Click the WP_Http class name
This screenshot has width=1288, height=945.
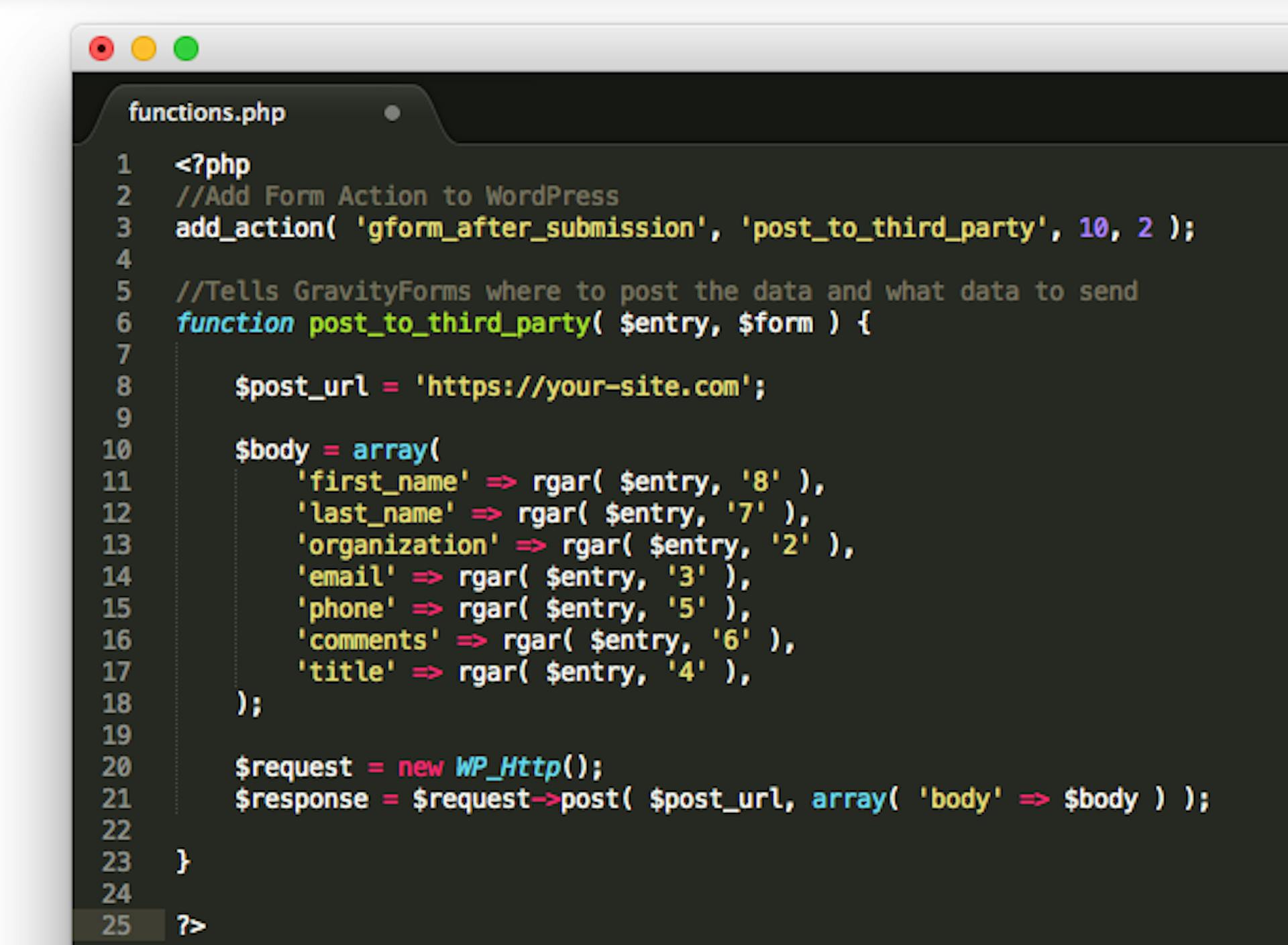(x=508, y=767)
